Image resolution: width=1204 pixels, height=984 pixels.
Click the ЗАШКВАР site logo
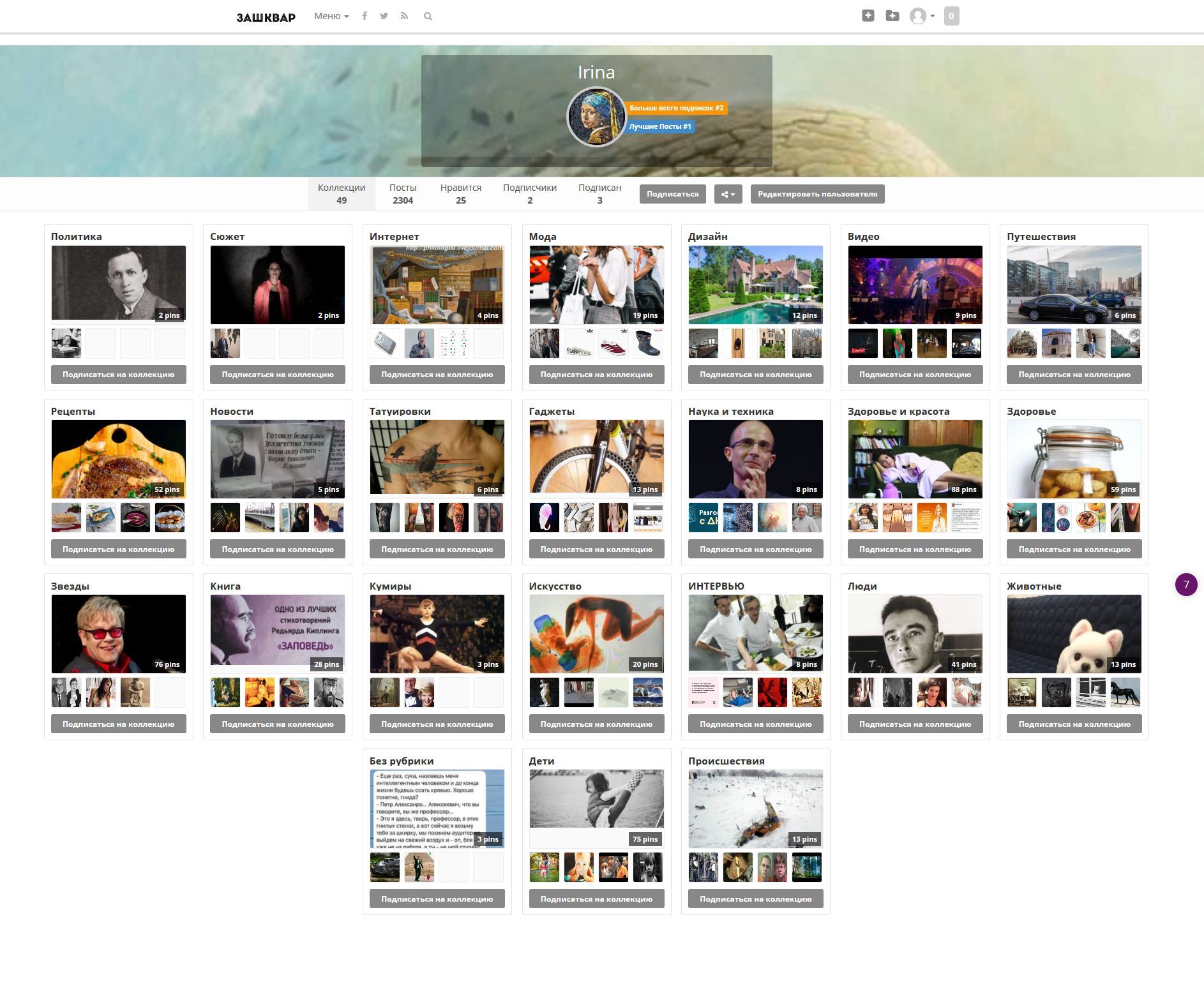click(x=266, y=17)
